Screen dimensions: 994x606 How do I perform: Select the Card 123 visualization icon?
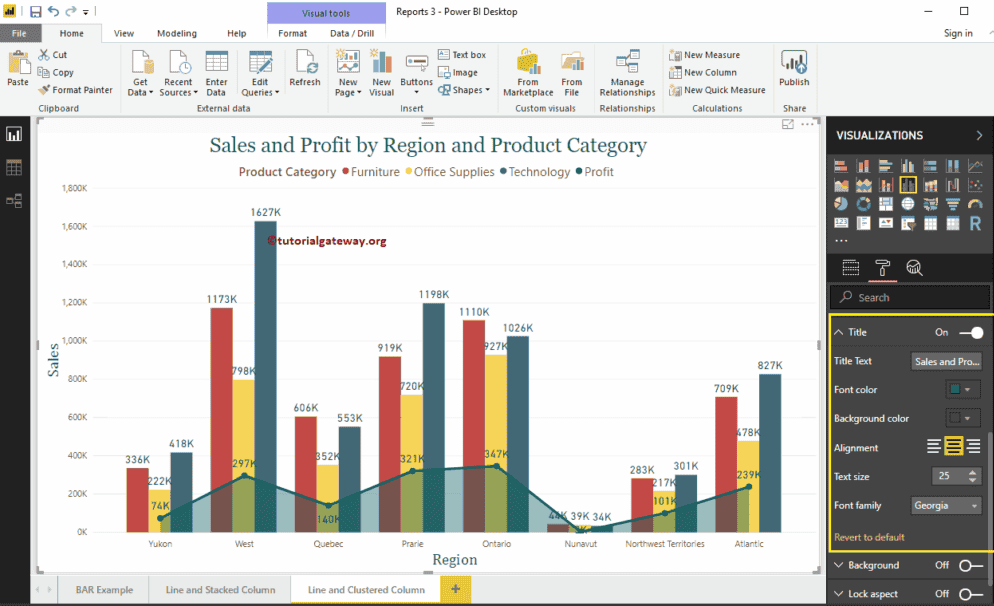841,223
